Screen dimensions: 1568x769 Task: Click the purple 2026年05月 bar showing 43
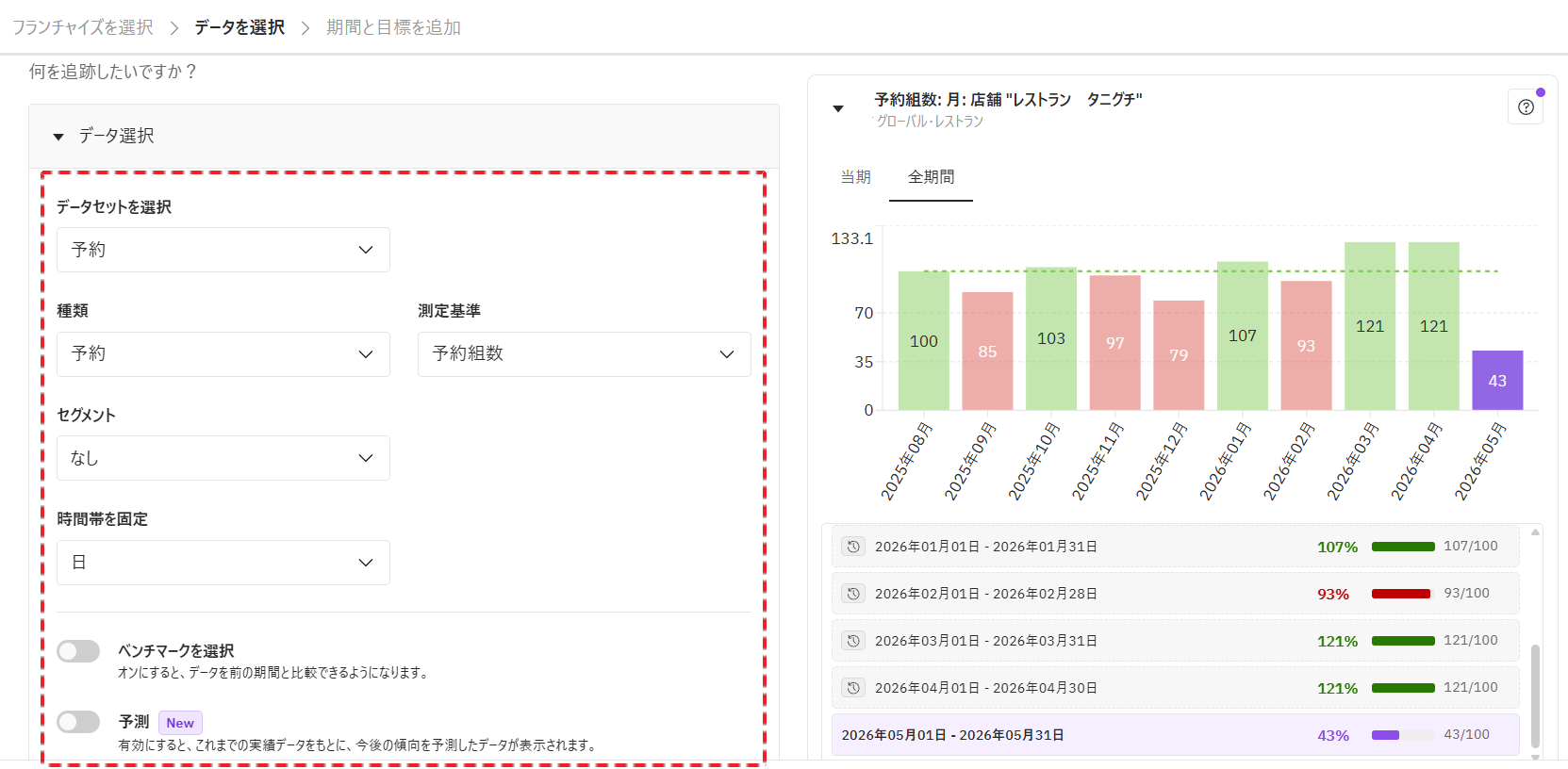click(x=1497, y=380)
